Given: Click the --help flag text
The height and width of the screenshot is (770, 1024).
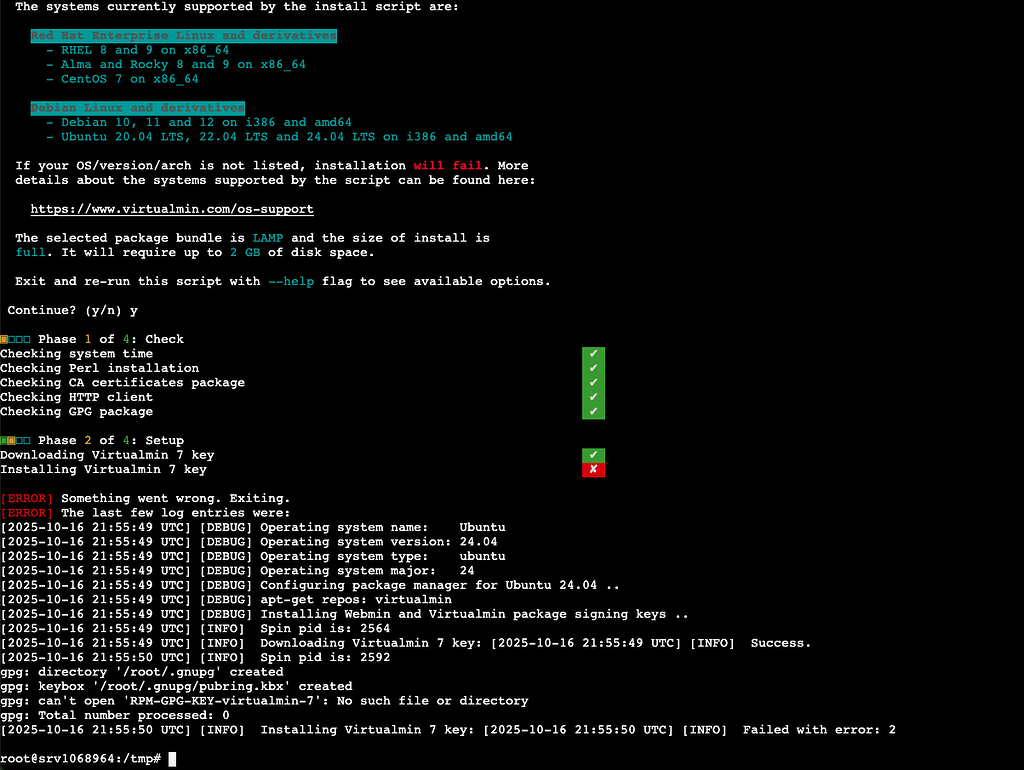Looking at the screenshot, I should click(x=291, y=282).
